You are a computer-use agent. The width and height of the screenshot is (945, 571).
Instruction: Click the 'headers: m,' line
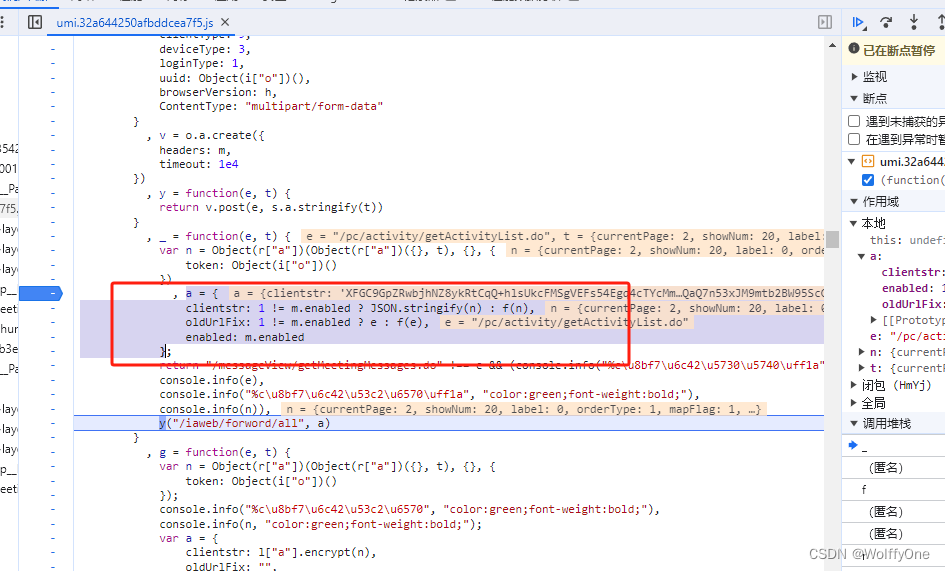(195, 150)
